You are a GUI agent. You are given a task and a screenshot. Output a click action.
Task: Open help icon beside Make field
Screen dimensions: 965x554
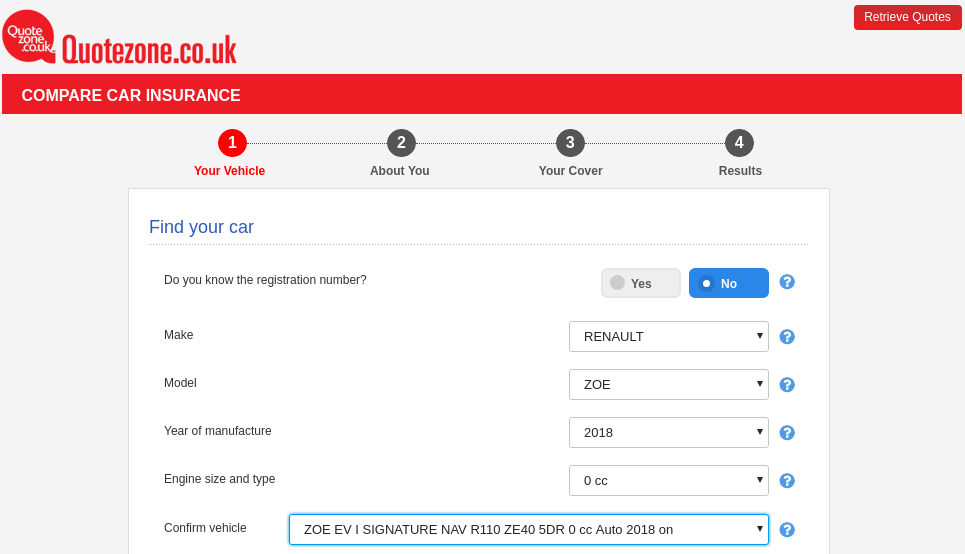(x=787, y=337)
